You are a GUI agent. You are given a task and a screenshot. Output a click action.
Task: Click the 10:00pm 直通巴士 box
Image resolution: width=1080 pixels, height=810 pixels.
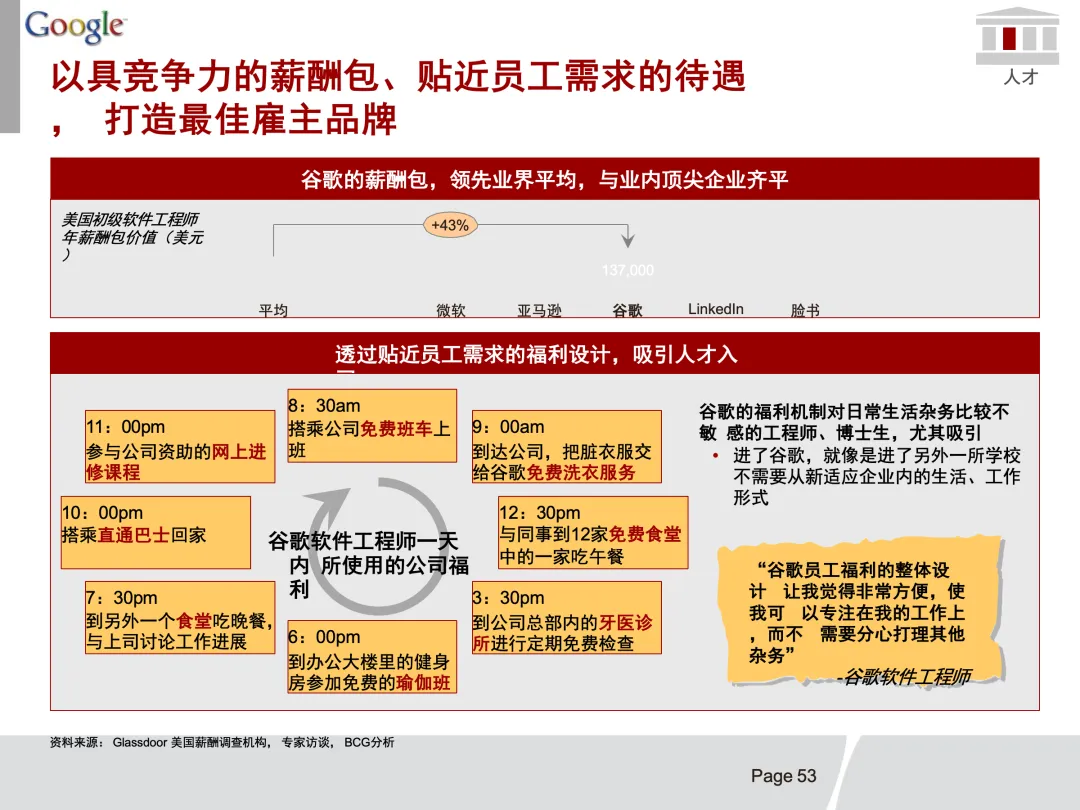pyautogui.click(x=156, y=532)
